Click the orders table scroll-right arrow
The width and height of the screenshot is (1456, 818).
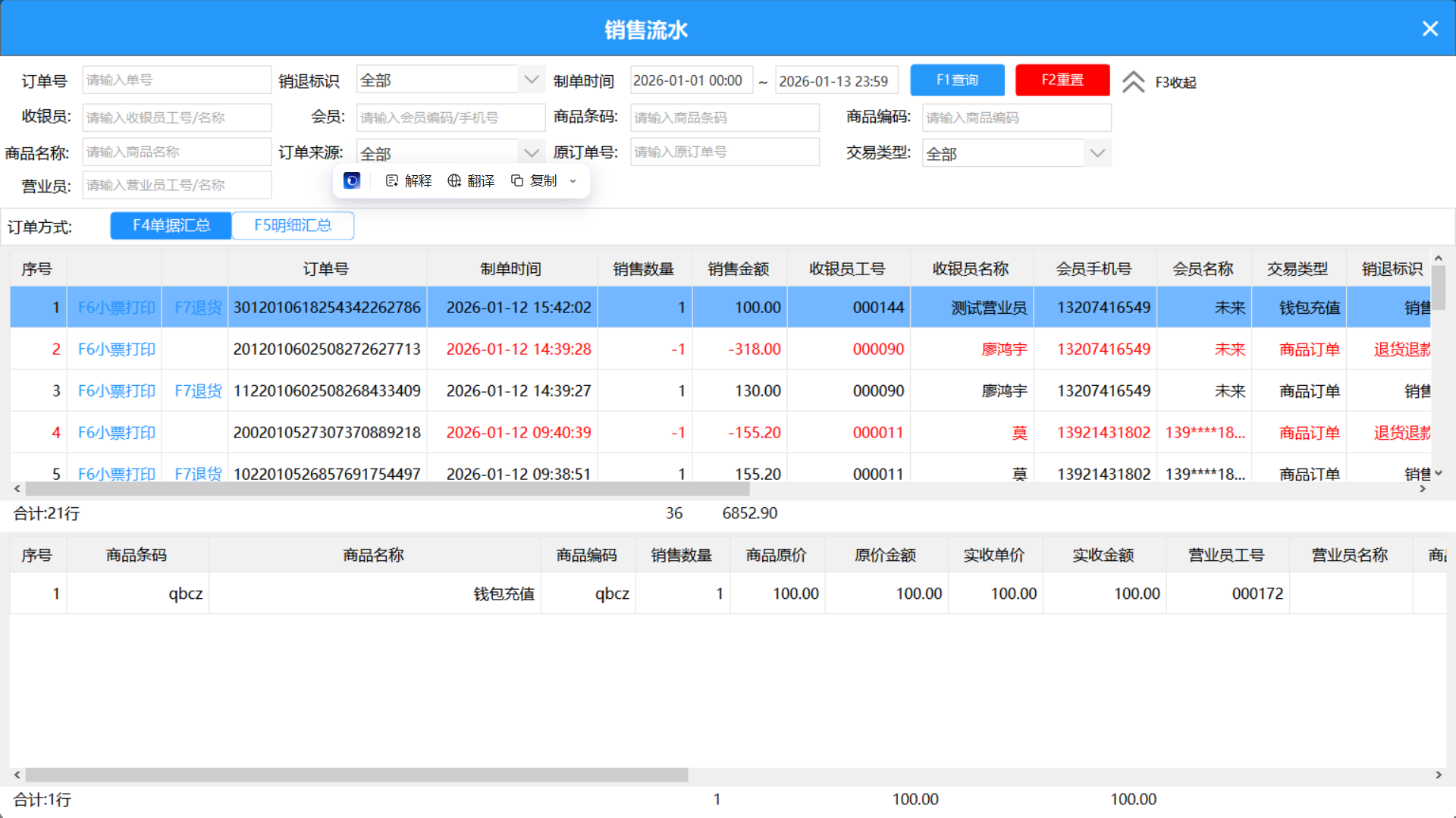tap(1423, 489)
